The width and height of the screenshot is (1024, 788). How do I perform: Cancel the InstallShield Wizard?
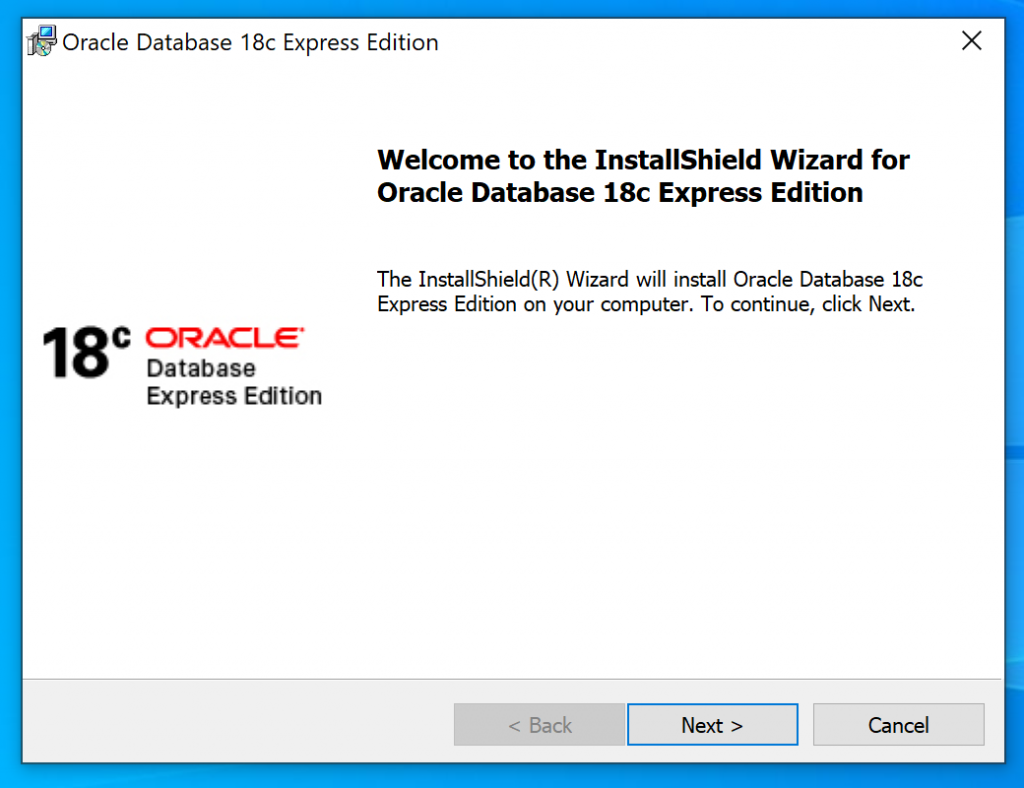click(898, 725)
